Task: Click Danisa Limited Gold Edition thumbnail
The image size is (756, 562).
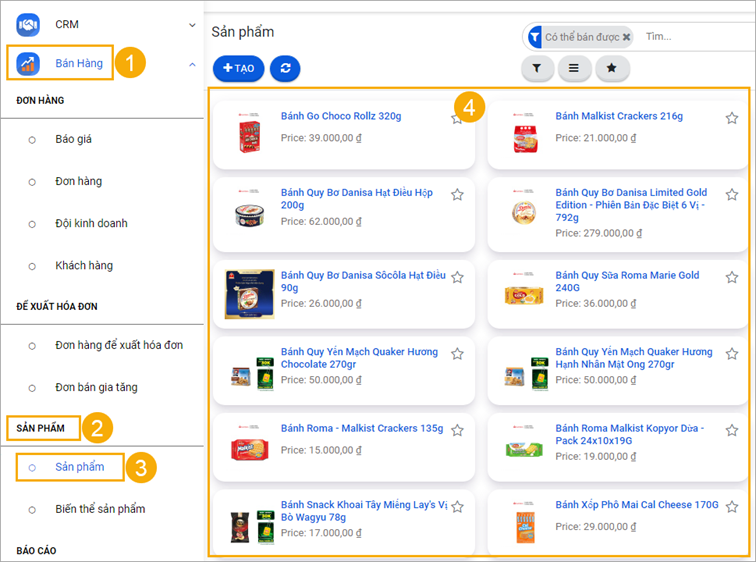Action: point(524,208)
